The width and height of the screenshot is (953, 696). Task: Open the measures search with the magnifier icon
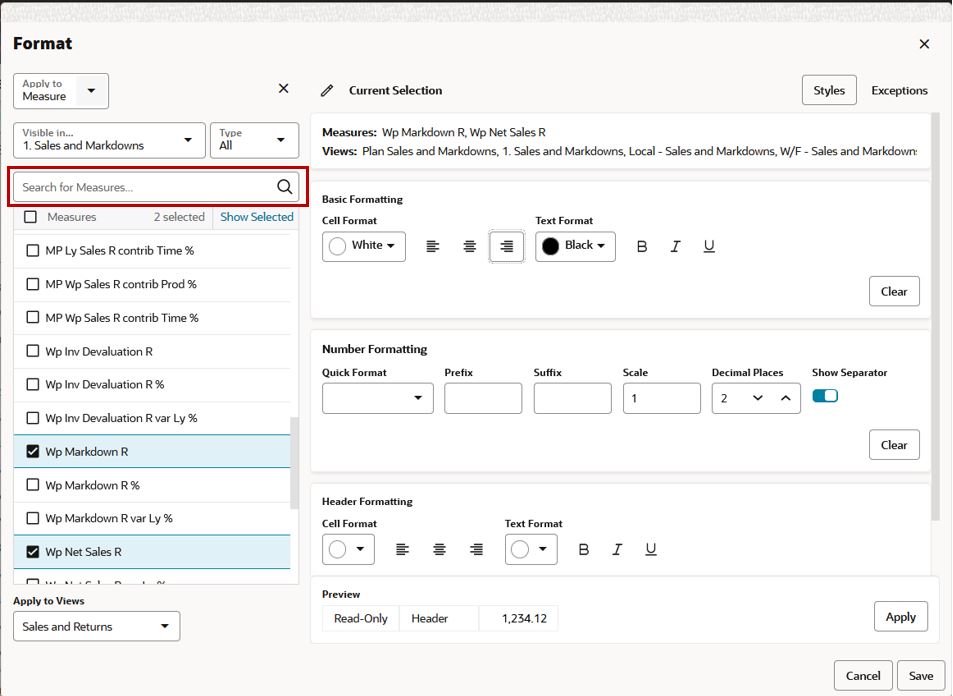pyautogui.click(x=284, y=186)
